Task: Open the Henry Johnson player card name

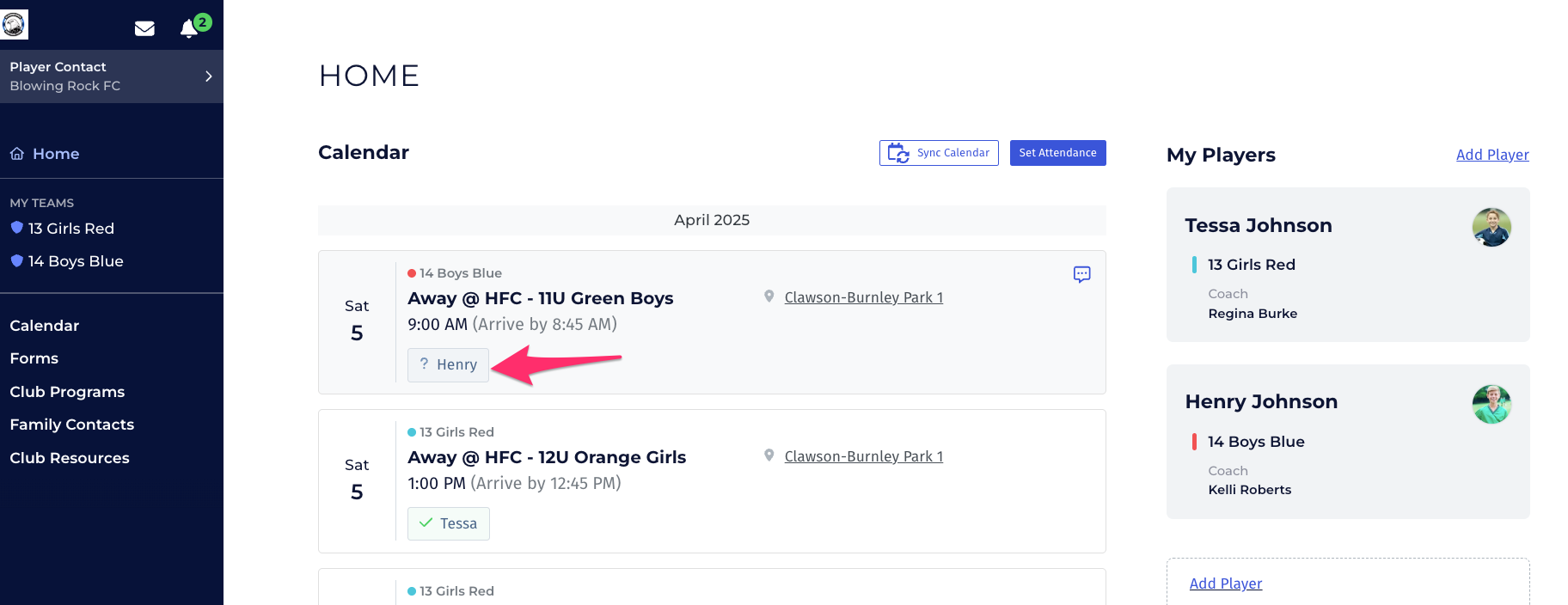Action: pos(1261,401)
